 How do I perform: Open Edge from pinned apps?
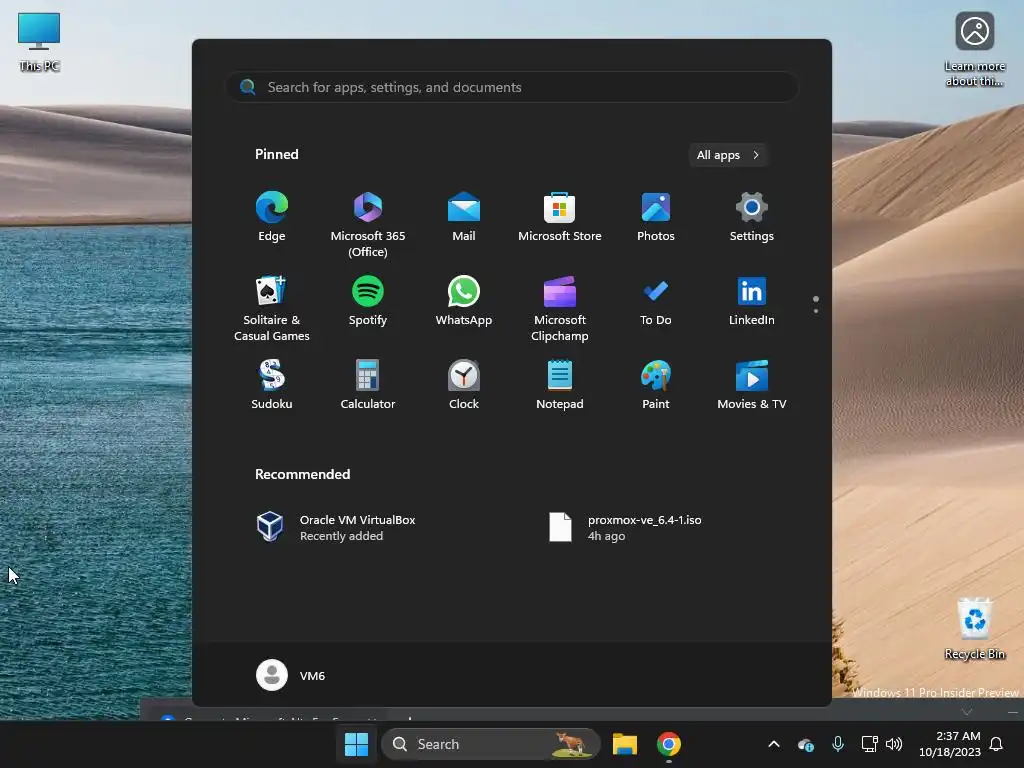pos(272,217)
